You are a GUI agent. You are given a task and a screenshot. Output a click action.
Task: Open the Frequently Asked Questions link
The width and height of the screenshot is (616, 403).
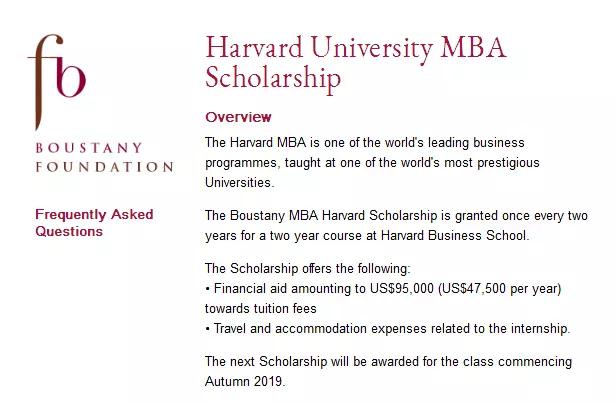click(x=94, y=223)
